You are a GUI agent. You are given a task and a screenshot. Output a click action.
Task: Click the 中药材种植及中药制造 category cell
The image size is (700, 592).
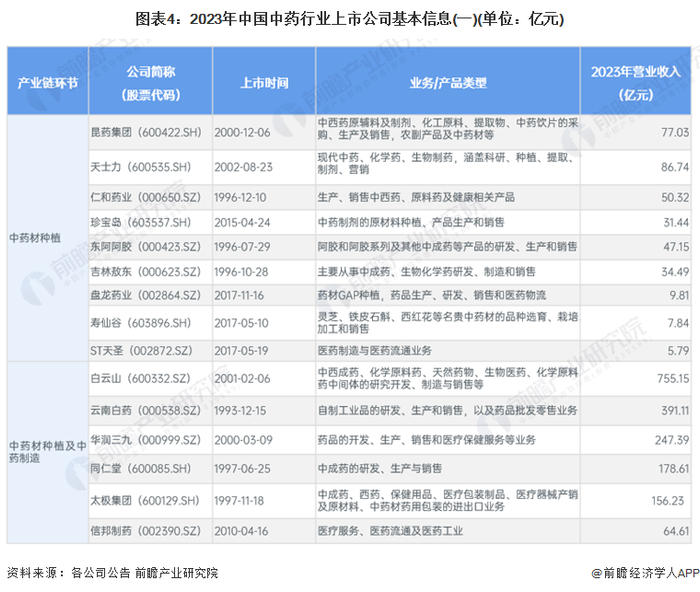(47, 452)
